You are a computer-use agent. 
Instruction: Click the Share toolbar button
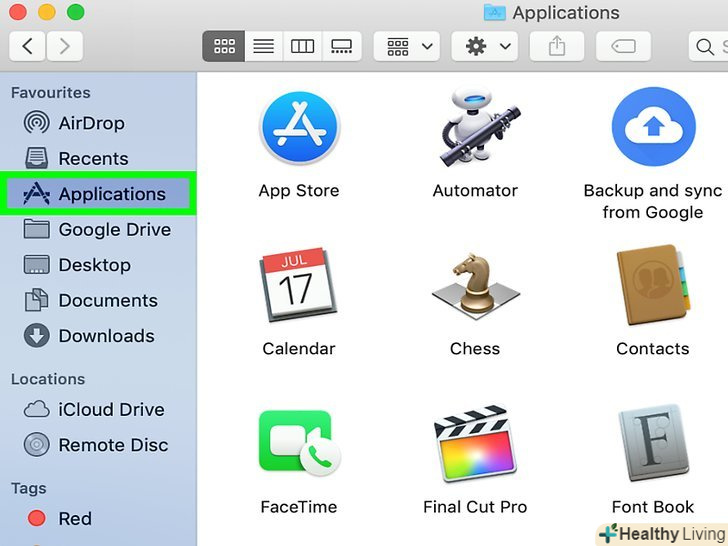pyautogui.click(x=557, y=46)
